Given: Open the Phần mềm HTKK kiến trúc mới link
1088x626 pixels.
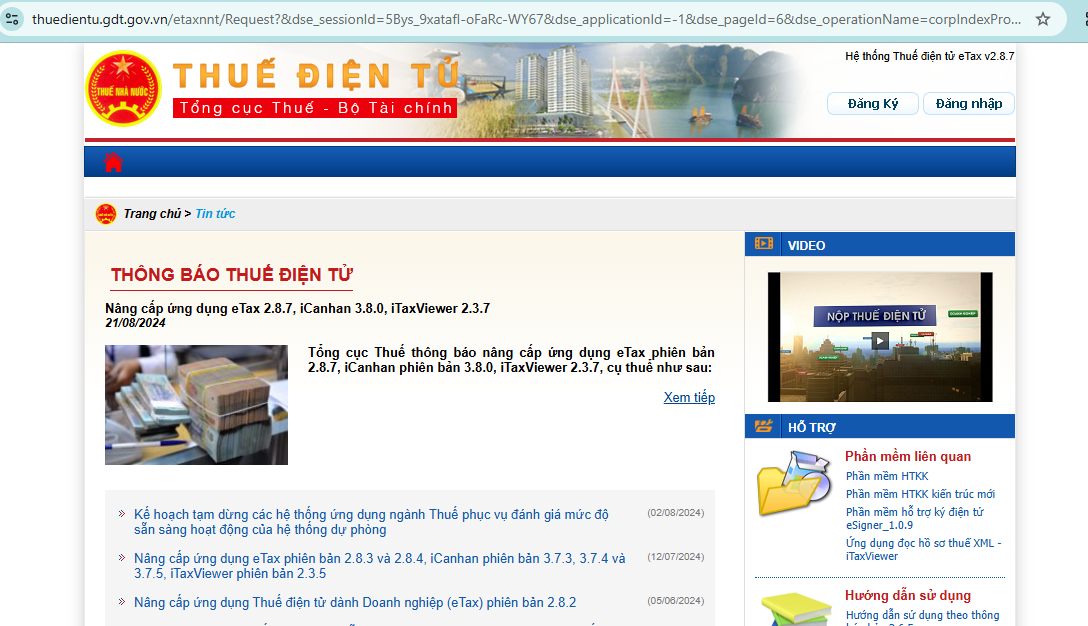Looking at the screenshot, I should point(920,494).
